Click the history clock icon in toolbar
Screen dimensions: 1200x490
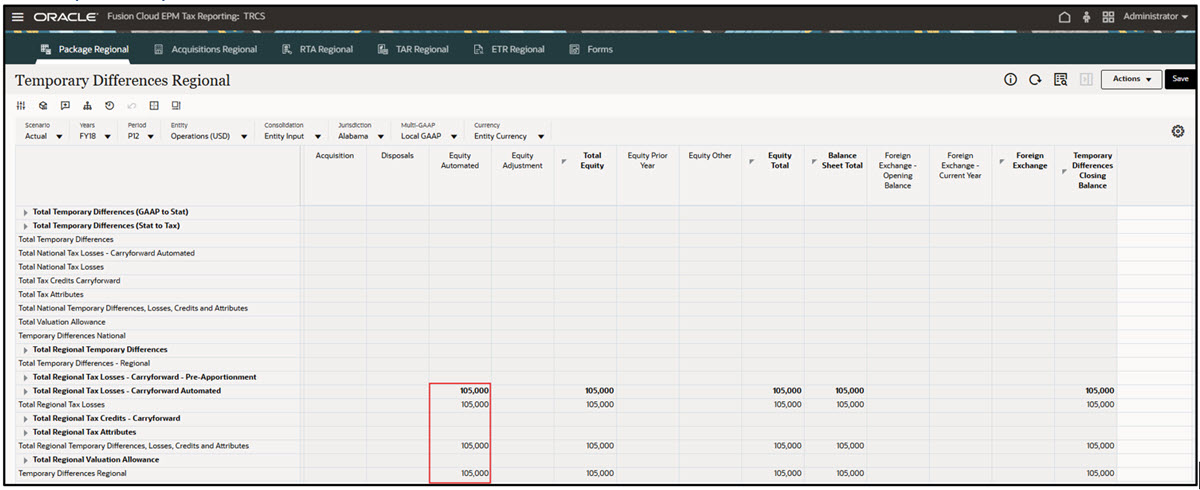pyautogui.click(x=109, y=105)
